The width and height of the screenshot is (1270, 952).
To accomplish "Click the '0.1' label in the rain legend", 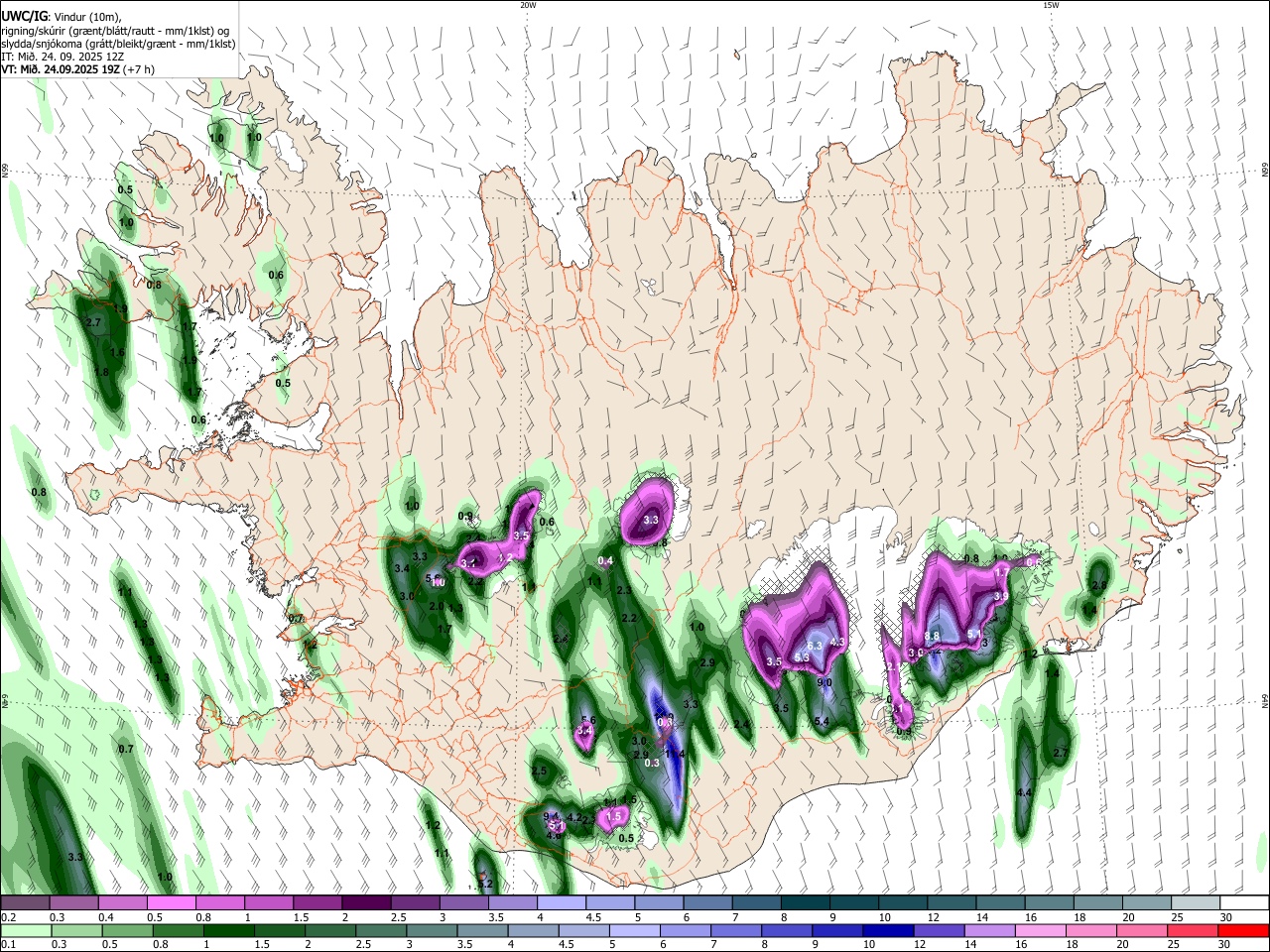I will tap(9, 945).
